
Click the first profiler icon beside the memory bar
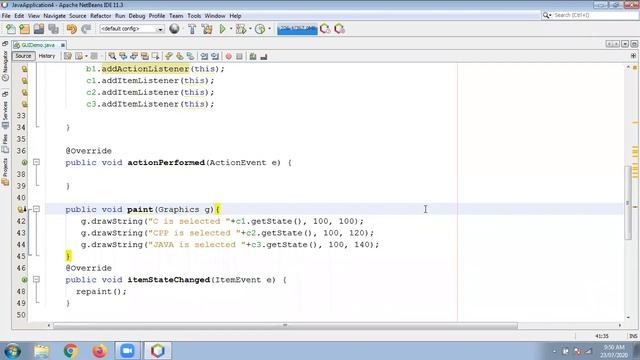(x=325, y=29)
